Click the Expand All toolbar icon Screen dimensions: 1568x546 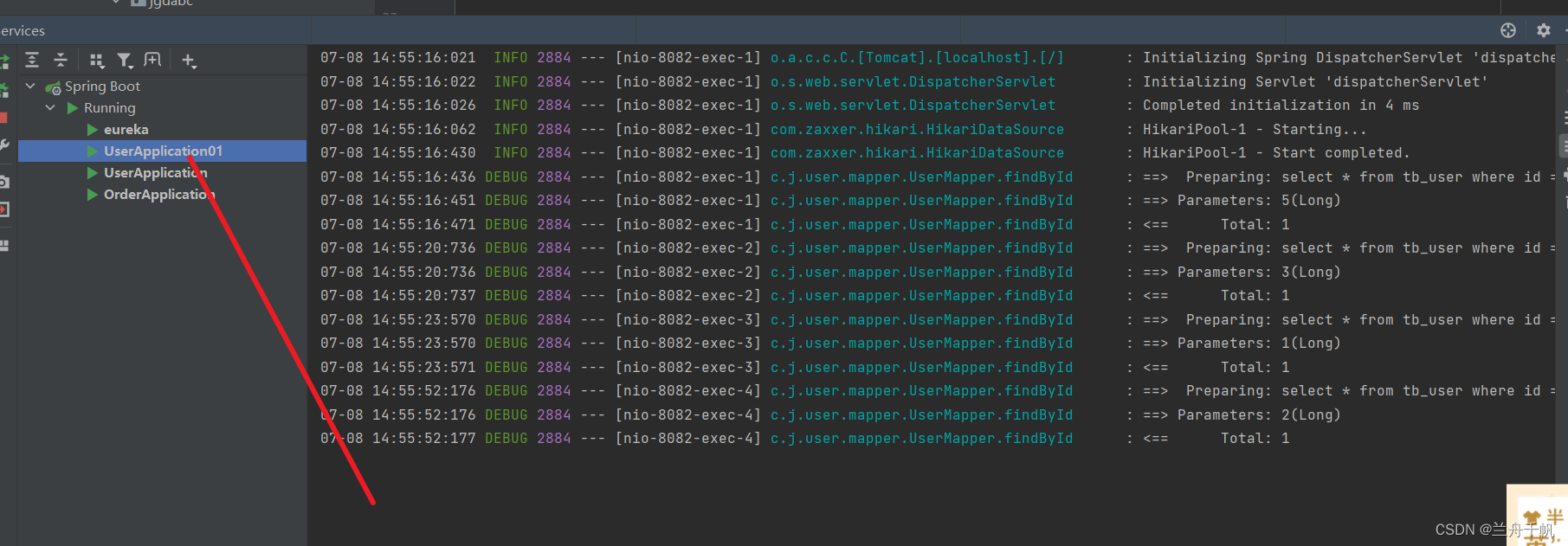pyautogui.click(x=32, y=60)
